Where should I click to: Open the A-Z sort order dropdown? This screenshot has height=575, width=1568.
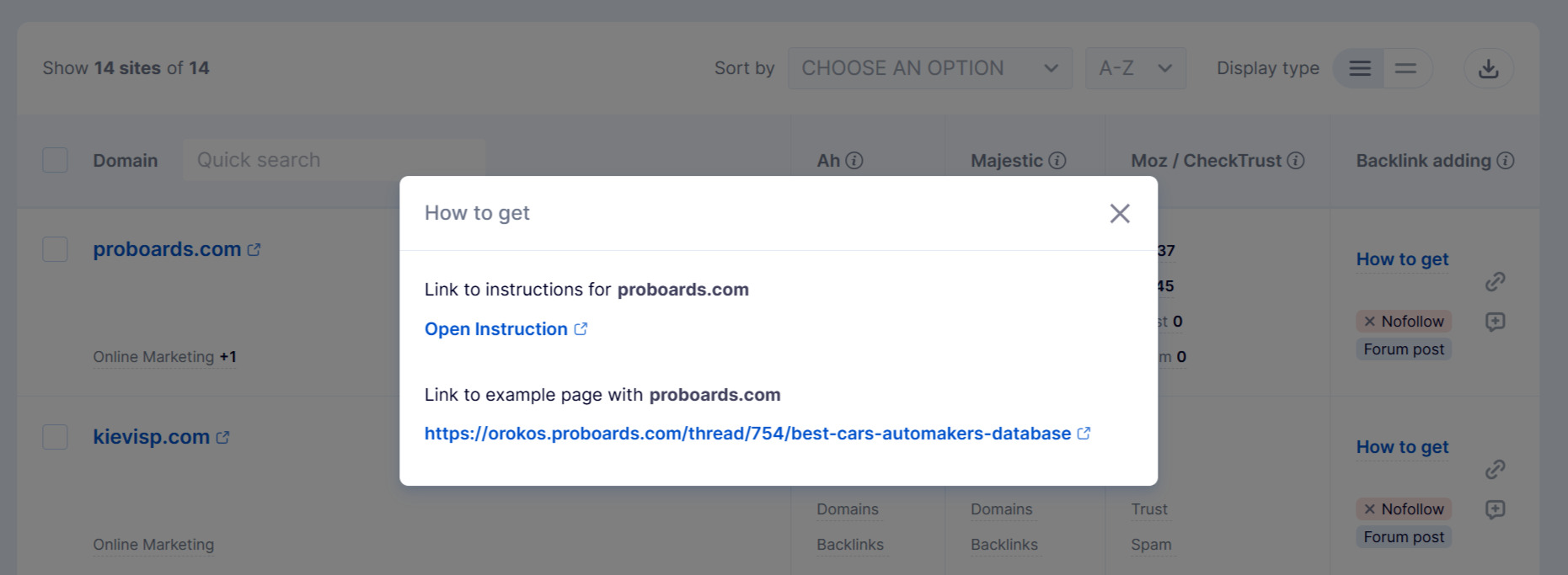(x=1135, y=67)
